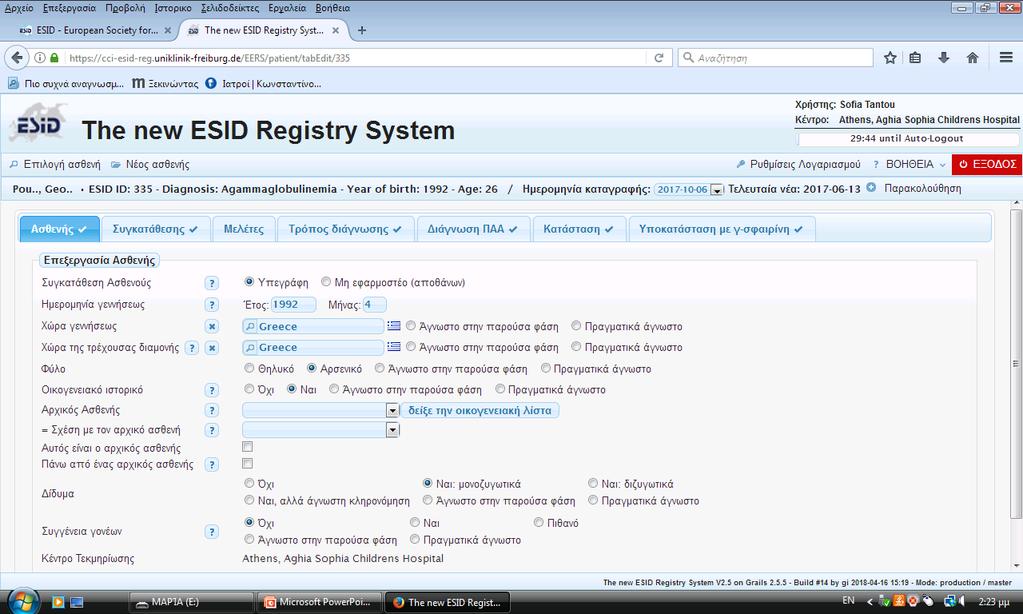The height and width of the screenshot is (614, 1023).
Task: Select Πιθανό for Συγγένεια γονέων
Action: [x=538, y=522]
